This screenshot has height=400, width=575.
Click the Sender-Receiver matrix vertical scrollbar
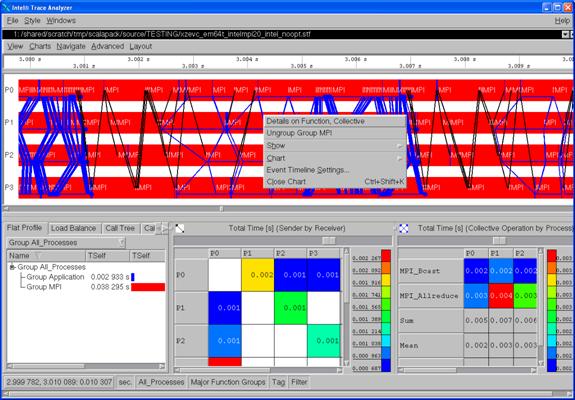346,307
